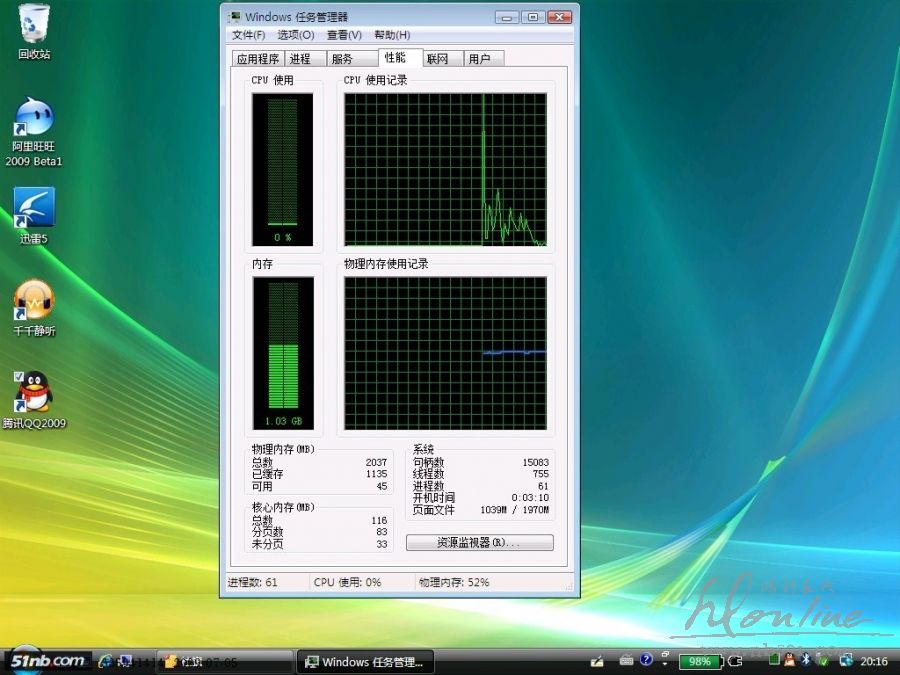Click the Windows 任务管理器 taskbar button
This screenshot has height=675, width=900.
(x=367, y=661)
